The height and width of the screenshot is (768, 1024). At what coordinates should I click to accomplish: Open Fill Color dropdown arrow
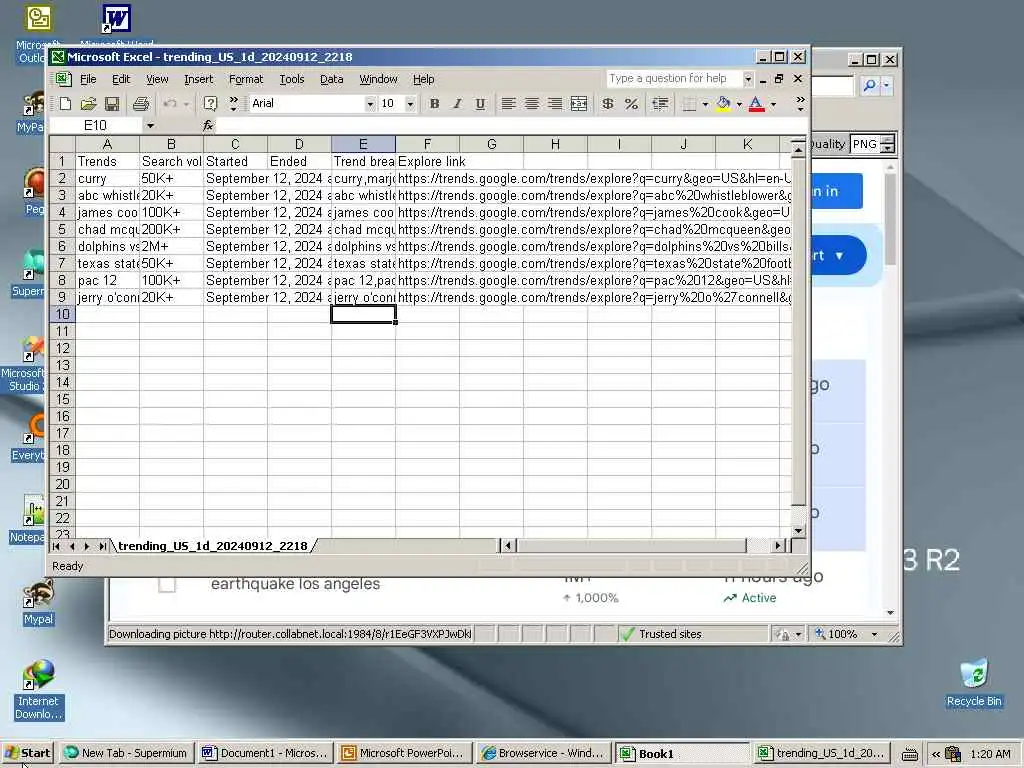(x=739, y=103)
